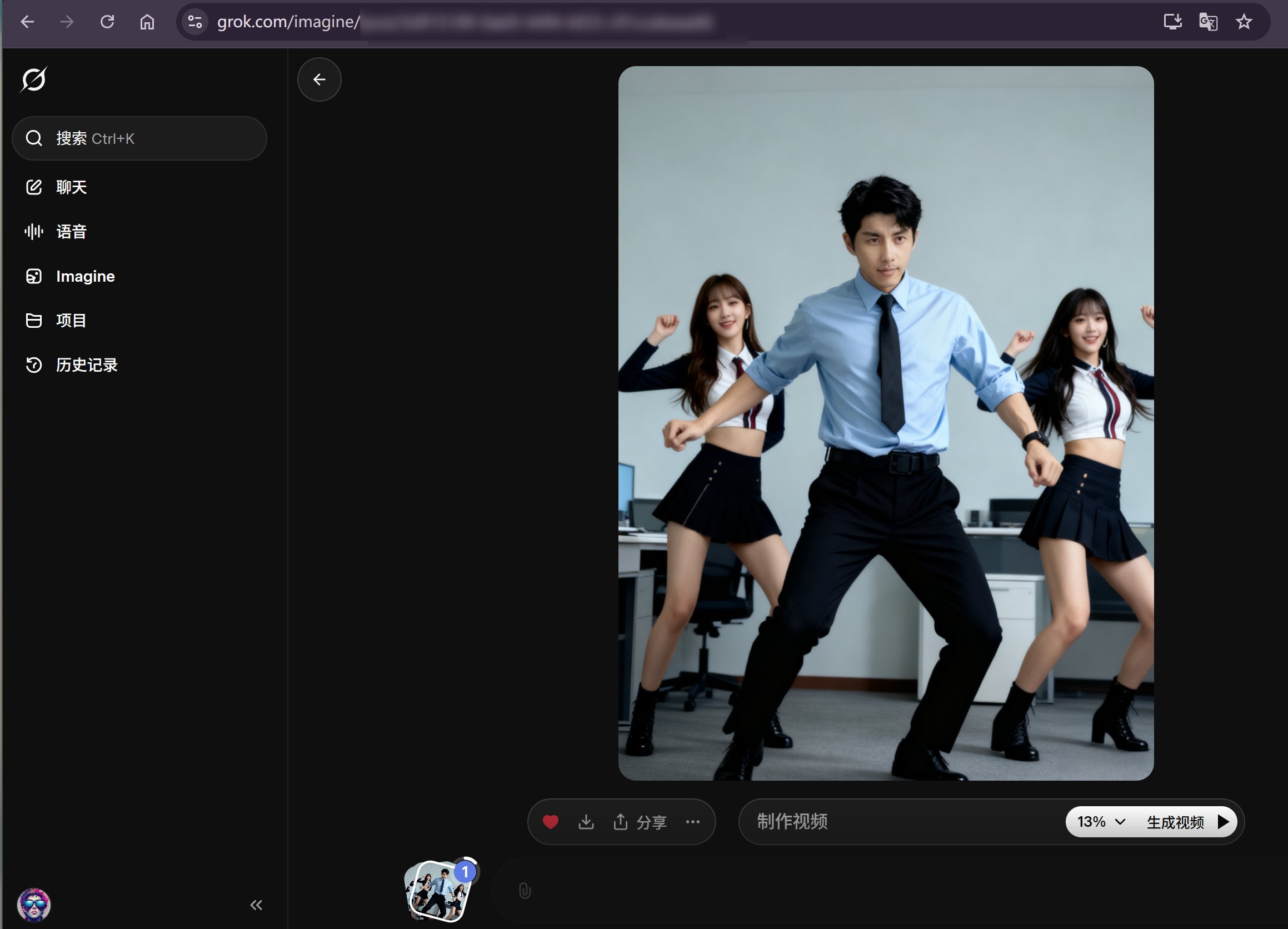
Task: Open the user avatar profile menu
Action: tap(34, 905)
